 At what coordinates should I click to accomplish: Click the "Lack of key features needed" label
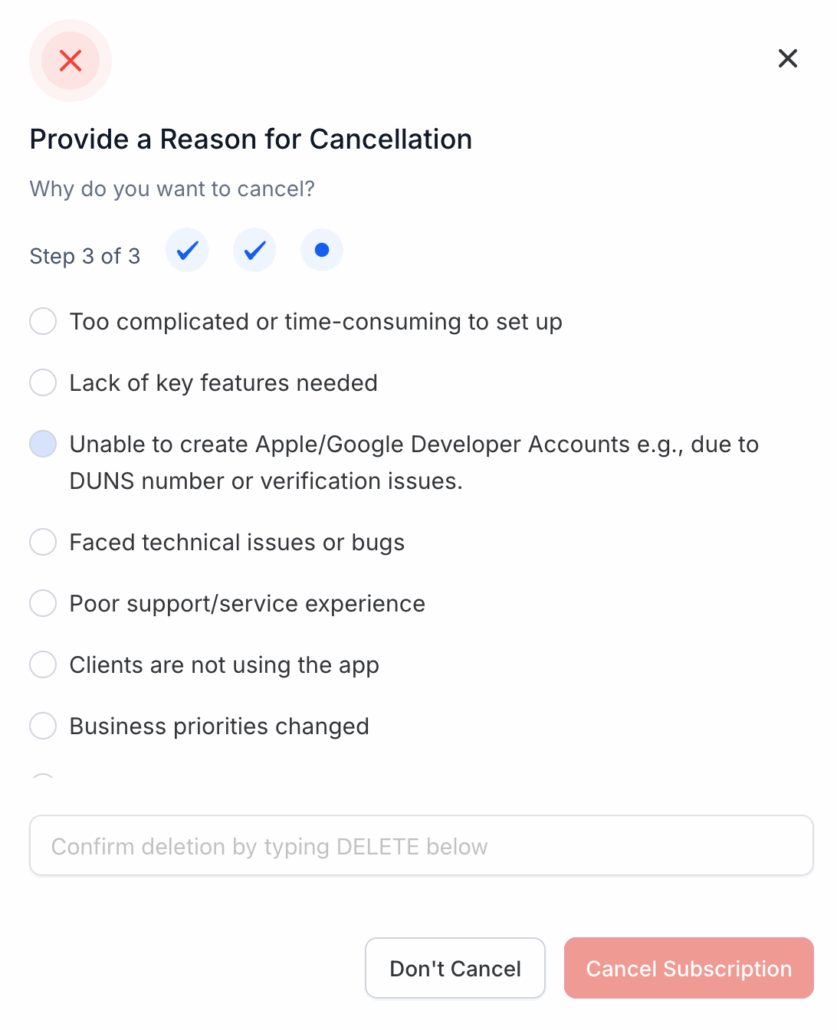(x=223, y=383)
